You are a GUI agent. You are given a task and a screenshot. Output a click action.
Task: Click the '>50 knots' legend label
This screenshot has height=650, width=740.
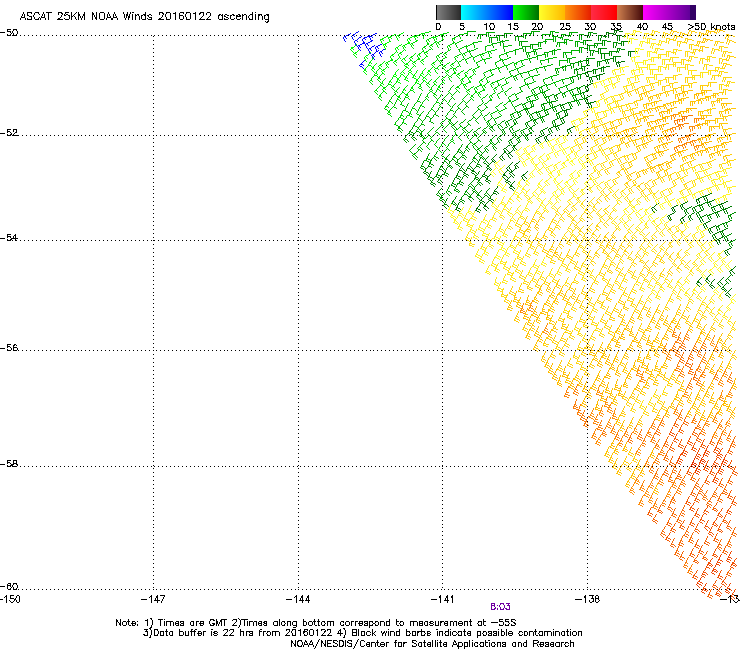click(x=711, y=27)
